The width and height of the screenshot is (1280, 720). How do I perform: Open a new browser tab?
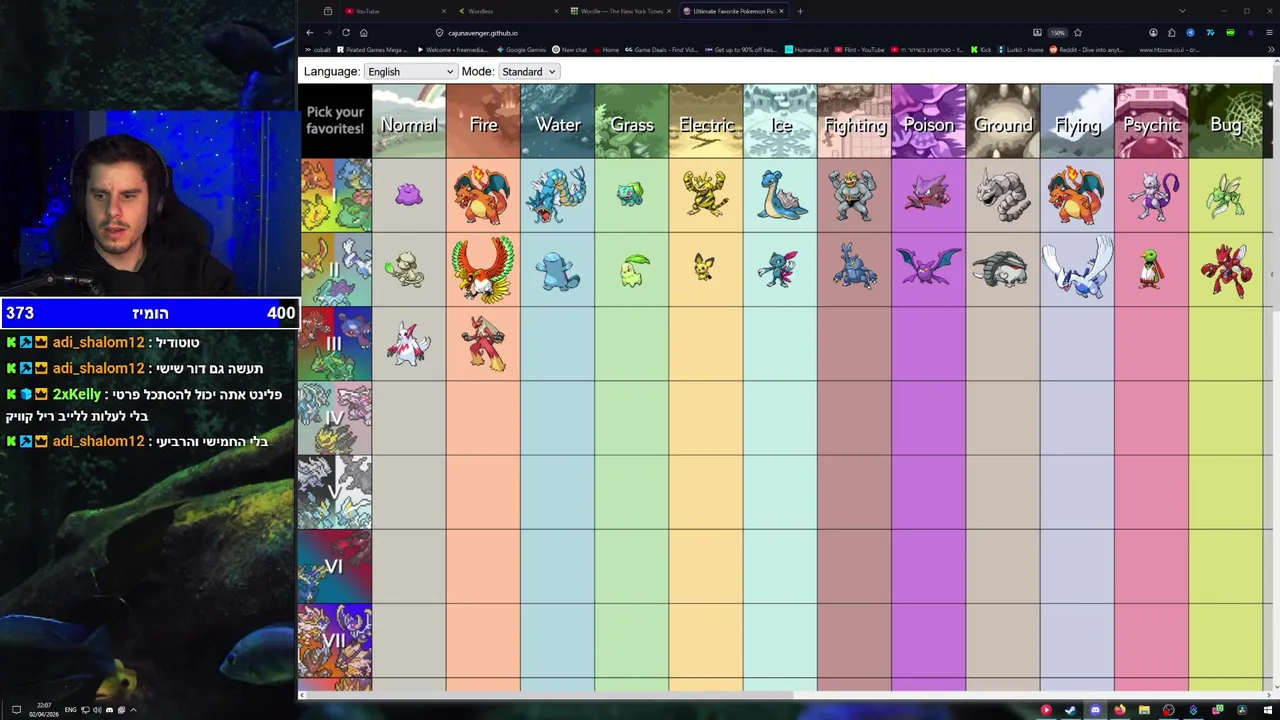click(x=800, y=11)
